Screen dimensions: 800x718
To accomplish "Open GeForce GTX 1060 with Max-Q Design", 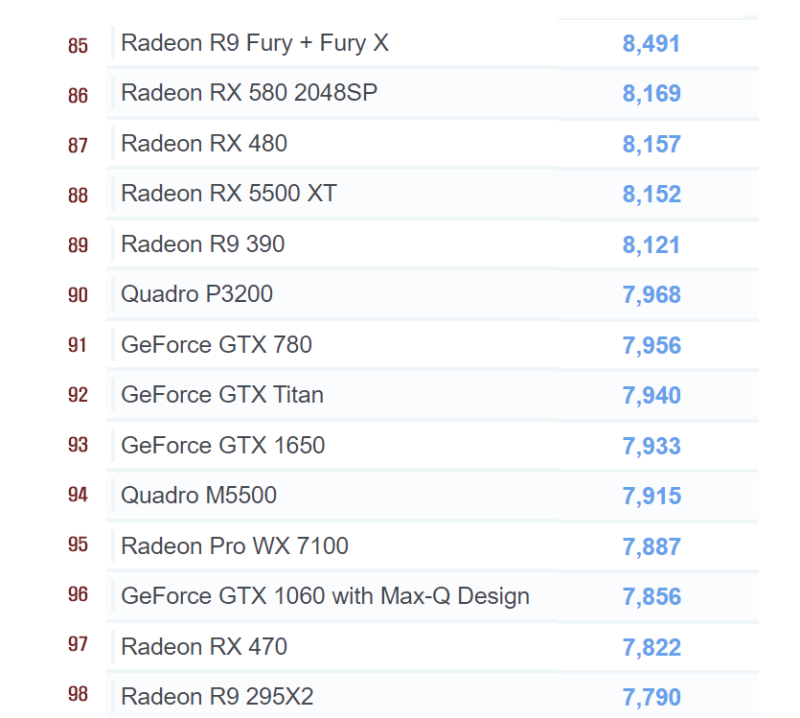I will click(x=325, y=596).
